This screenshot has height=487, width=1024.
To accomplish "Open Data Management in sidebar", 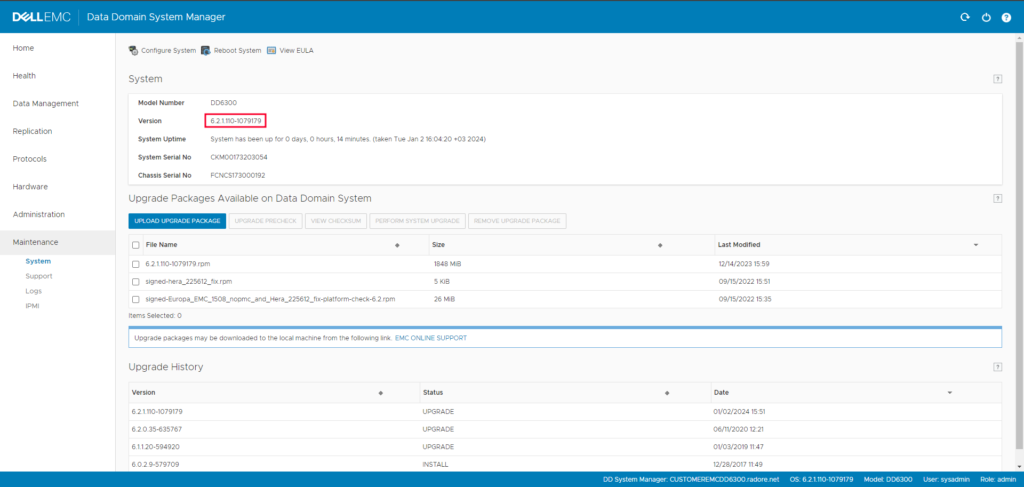I will pyautogui.click(x=45, y=103).
